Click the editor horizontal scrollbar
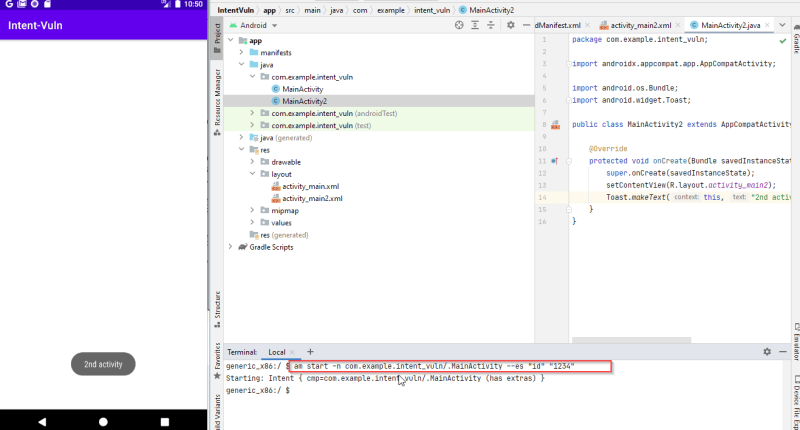Image resolution: width=800 pixels, height=430 pixels. (x=632, y=340)
